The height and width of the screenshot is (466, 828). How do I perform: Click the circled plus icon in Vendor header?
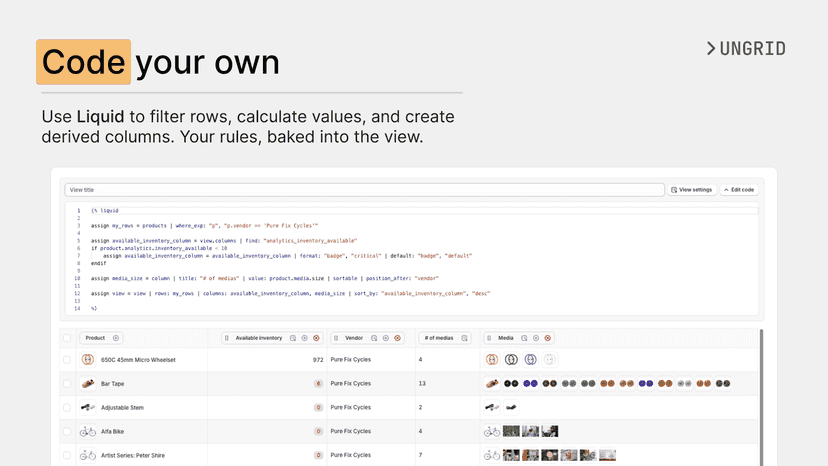coord(385,338)
